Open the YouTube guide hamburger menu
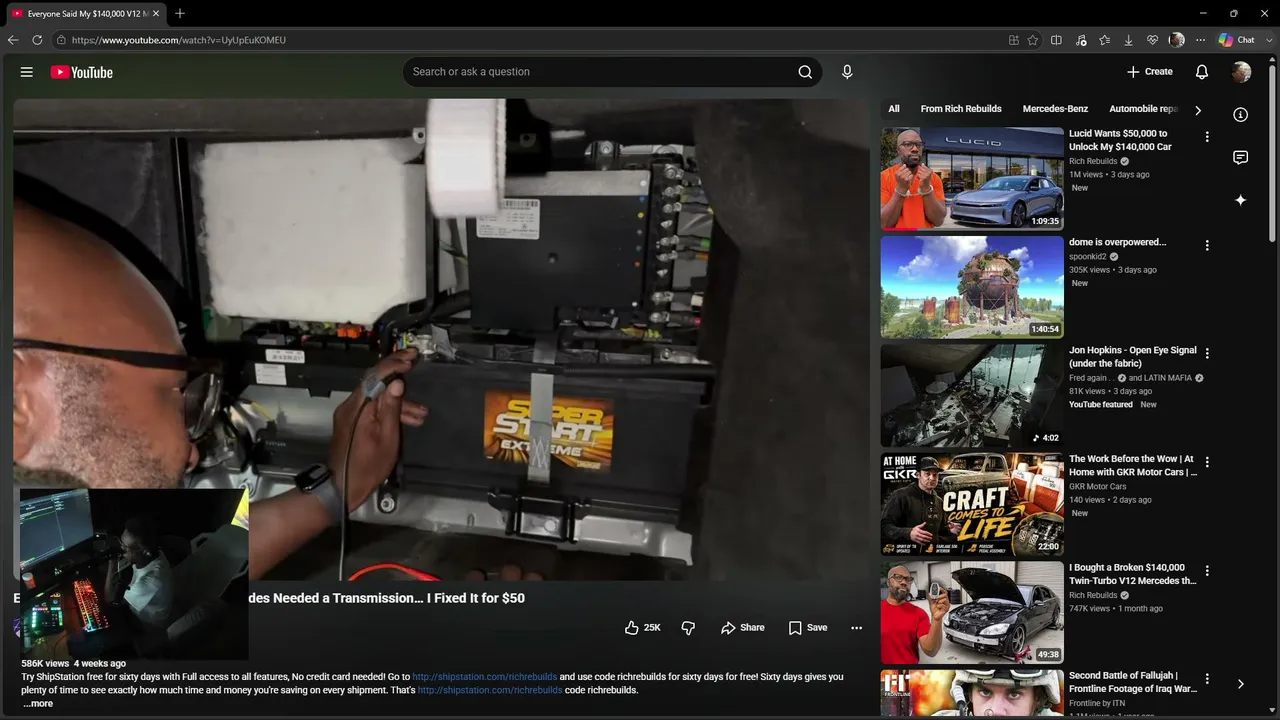Image resolution: width=1280 pixels, height=720 pixels. tap(27, 72)
